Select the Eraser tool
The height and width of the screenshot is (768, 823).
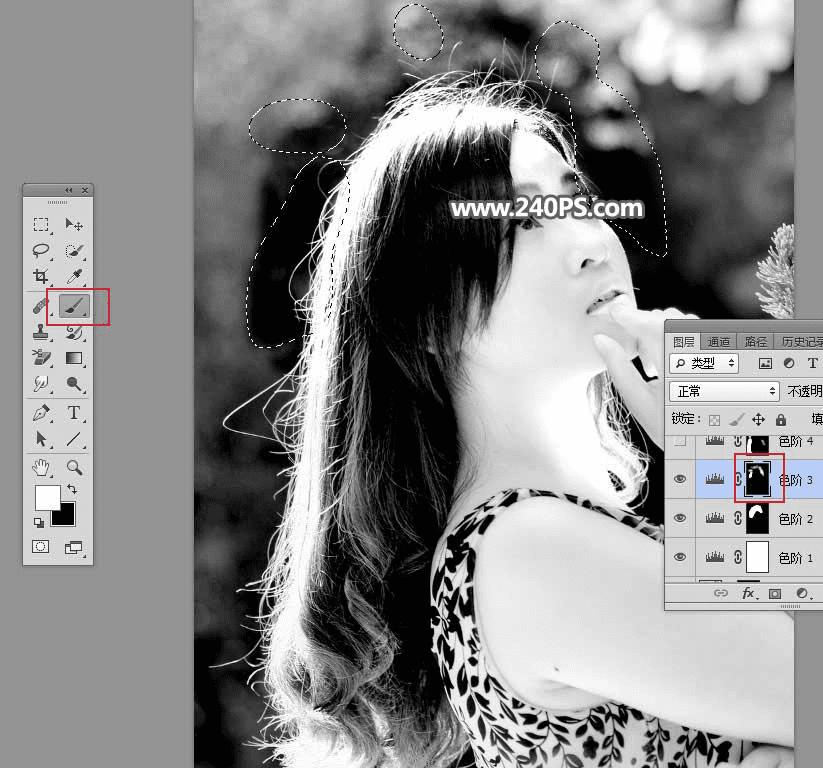coord(41,357)
